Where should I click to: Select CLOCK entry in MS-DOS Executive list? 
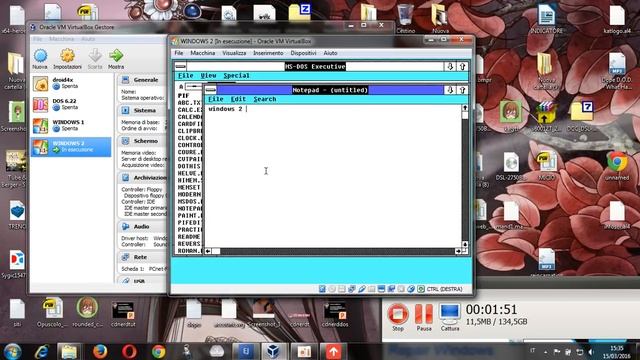190,138
